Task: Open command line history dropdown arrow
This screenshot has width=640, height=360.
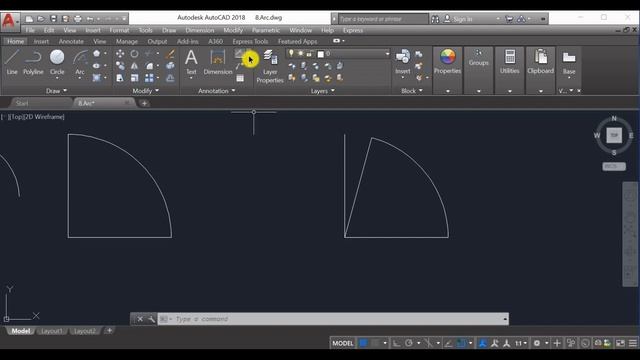Action: click(x=505, y=319)
